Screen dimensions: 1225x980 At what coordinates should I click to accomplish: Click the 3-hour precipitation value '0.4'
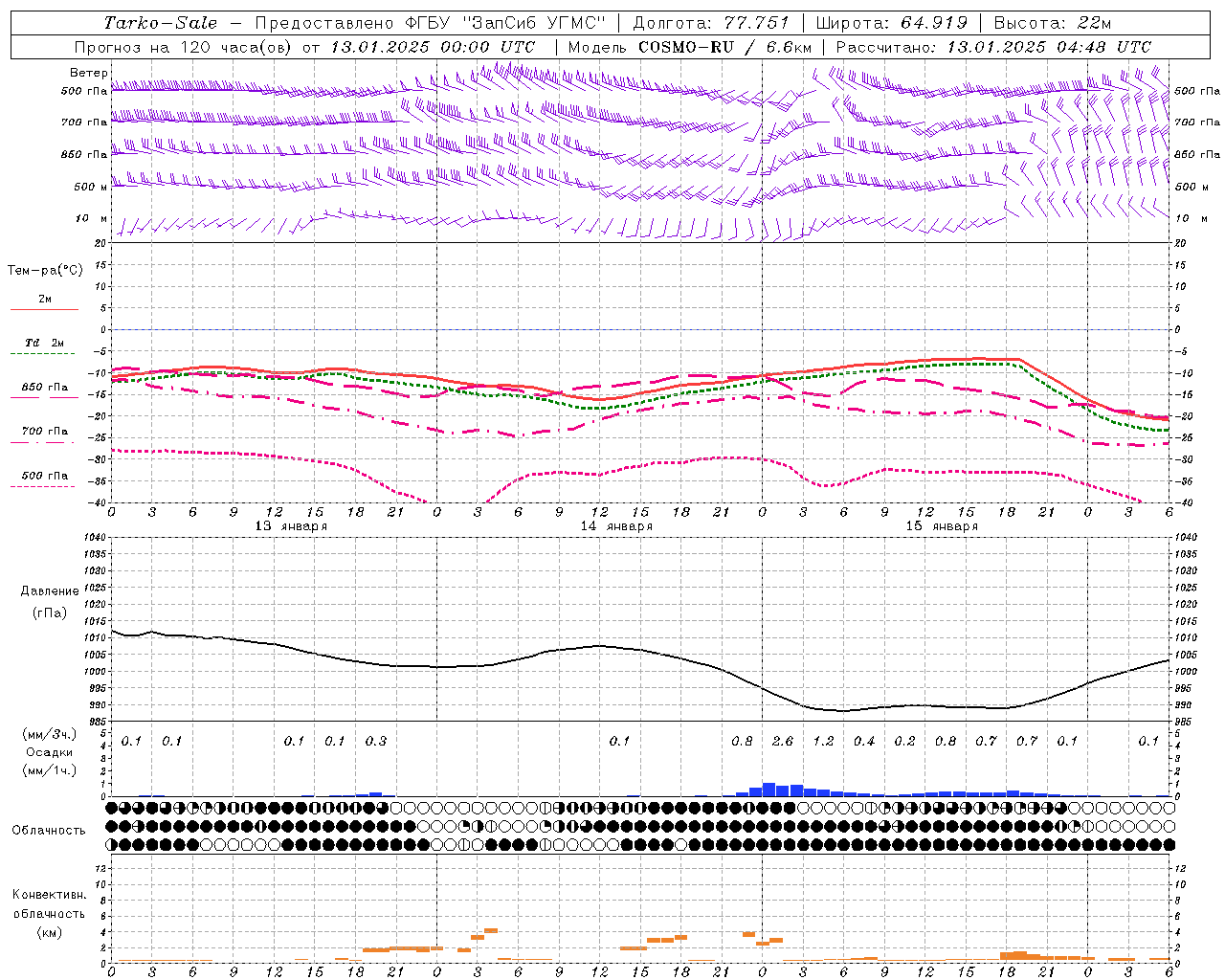click(x=864, y=742)
